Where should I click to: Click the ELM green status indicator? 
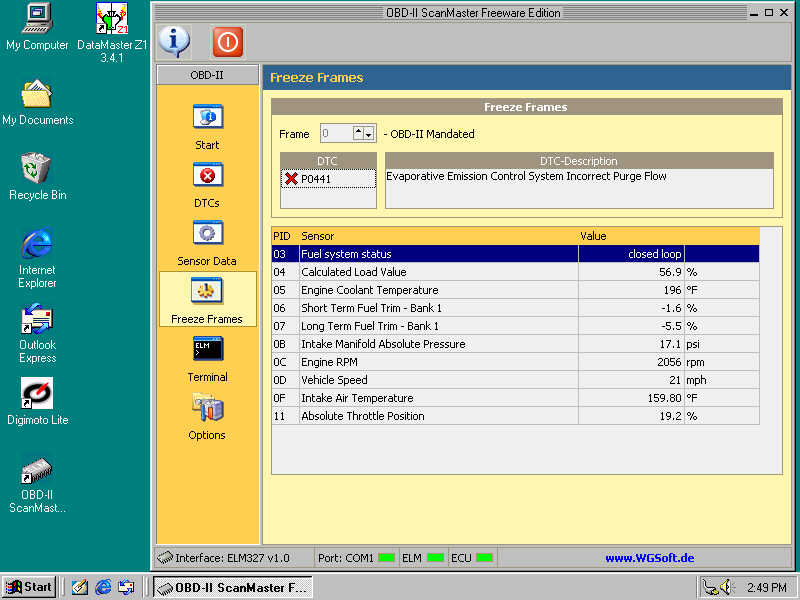coord(435,558)
